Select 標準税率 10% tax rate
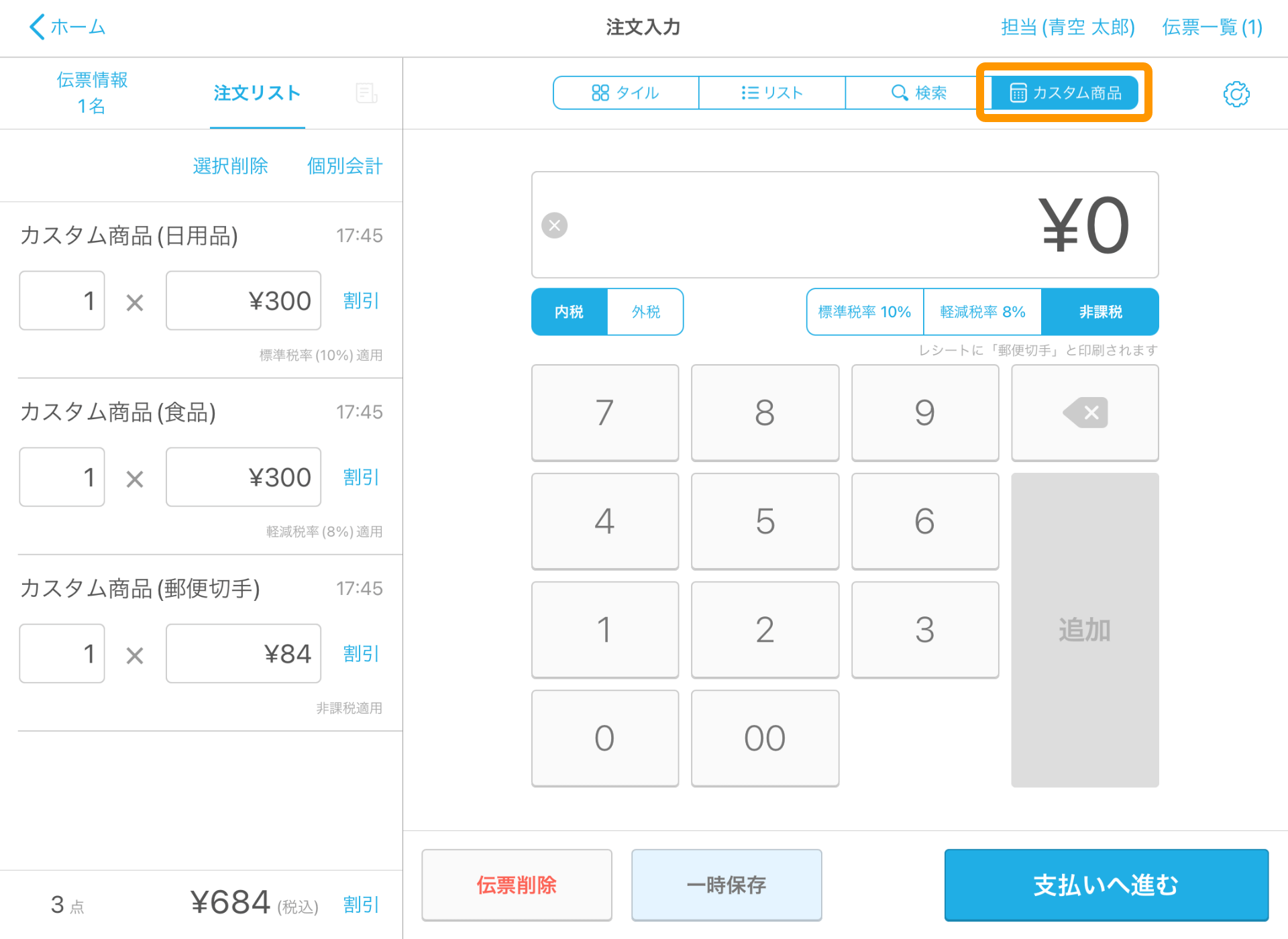Viewport: 1288px width, 939px height. point(864,312)
